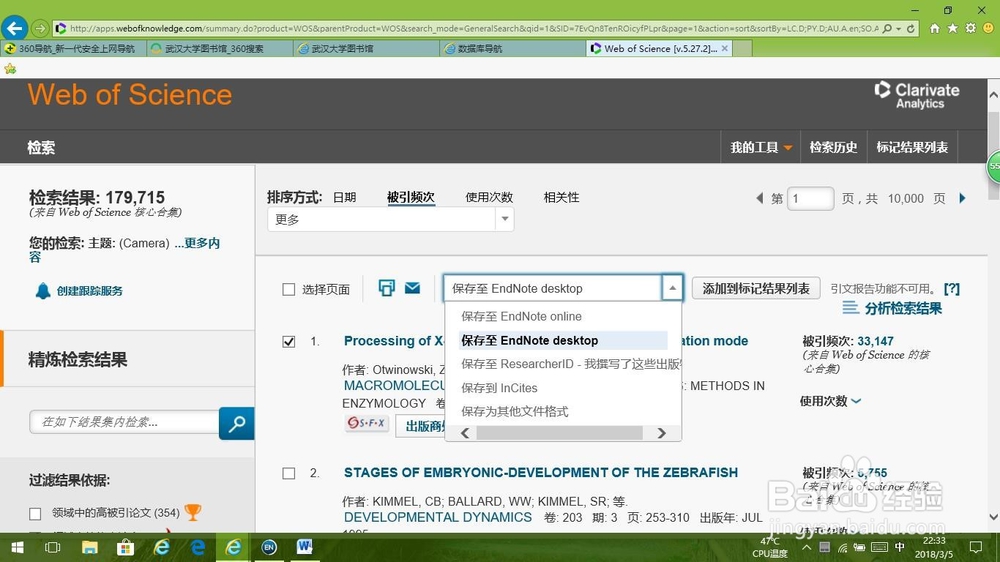Screen dimensions: 1000x562
Task: Select 保存至 ResearcherID option
Action: tap(571, 364)
